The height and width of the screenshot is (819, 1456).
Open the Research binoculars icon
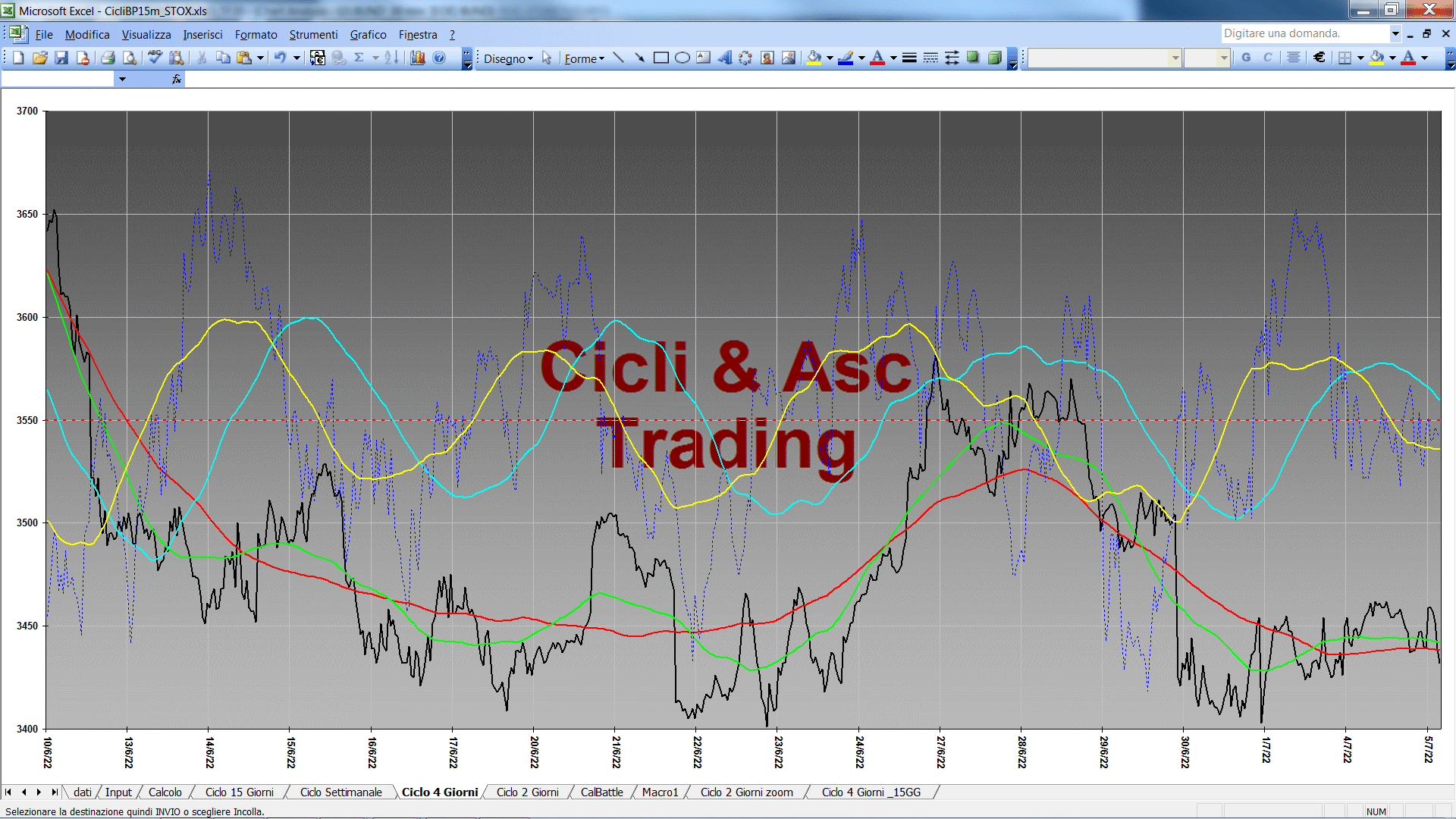(x=177, y=58)
